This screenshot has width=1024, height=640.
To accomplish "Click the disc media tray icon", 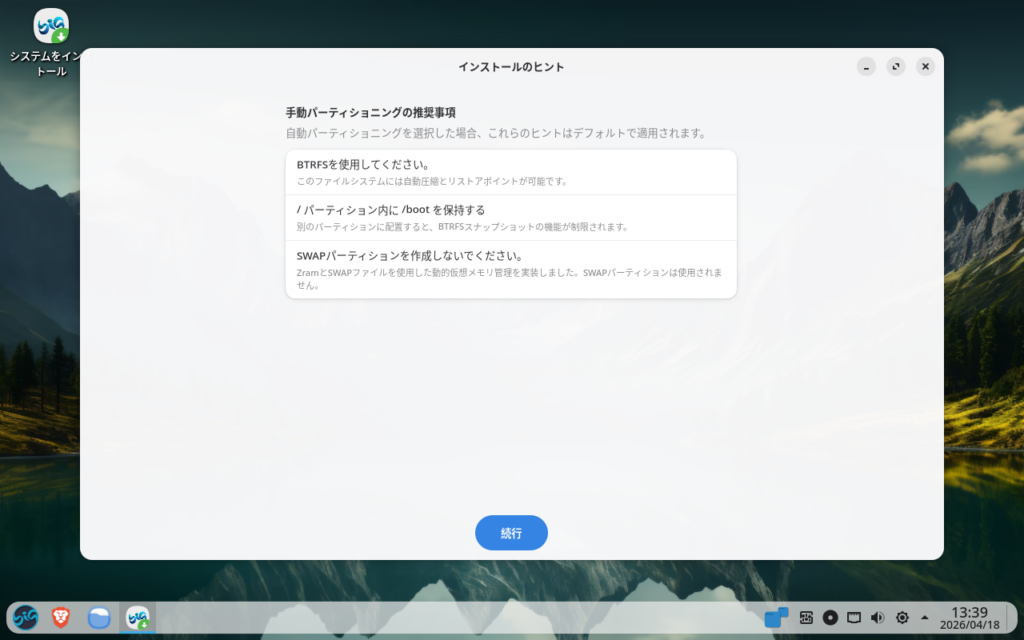I will pyautogui.click(x=830, y=618).
